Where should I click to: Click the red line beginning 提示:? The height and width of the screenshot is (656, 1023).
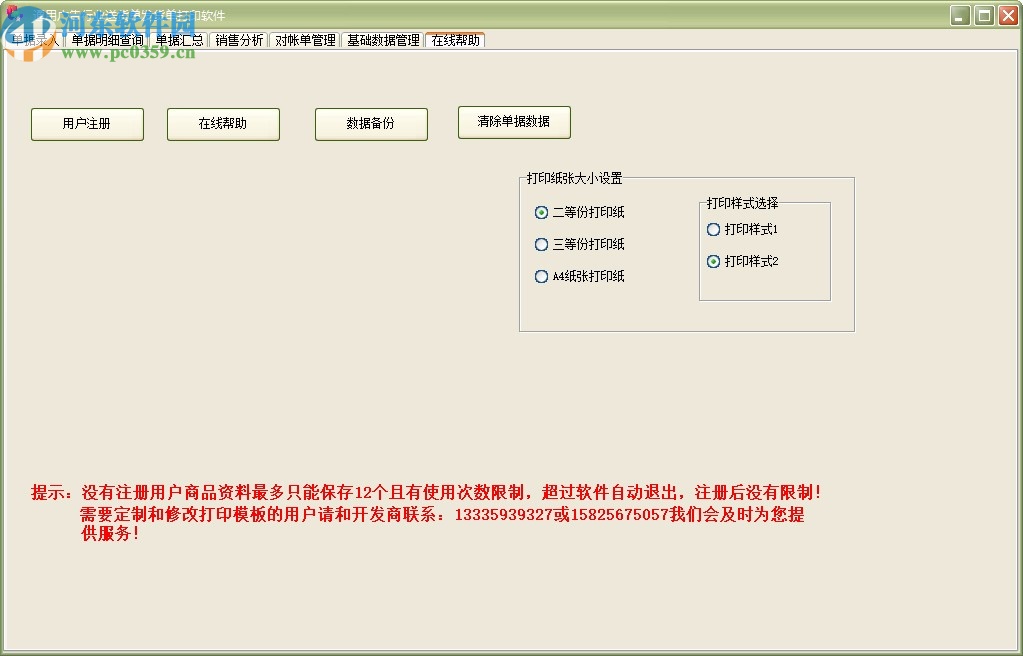point(425,492)
